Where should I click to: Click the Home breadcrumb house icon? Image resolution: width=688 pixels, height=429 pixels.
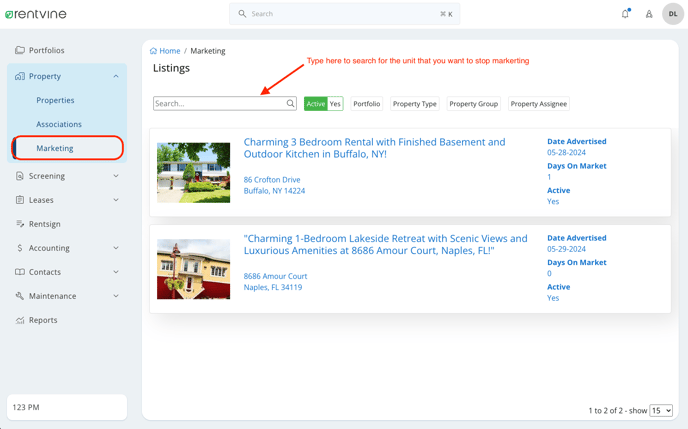pos(153,51)
